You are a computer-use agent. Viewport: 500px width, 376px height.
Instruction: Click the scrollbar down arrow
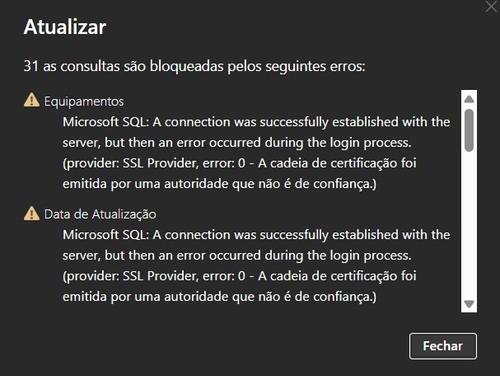point(469,304)
